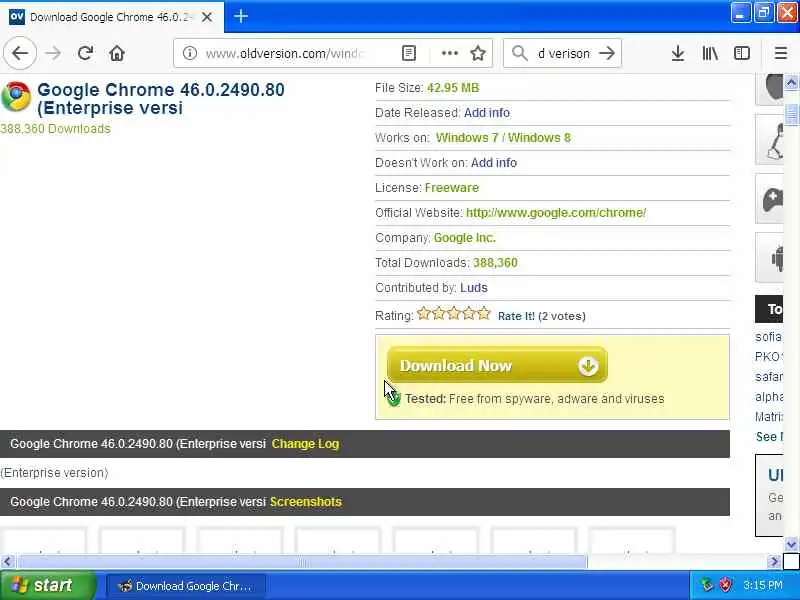Close the Download Google Chrome tab
The height and width of the screenshot is (600, 800).
(207, 17)
